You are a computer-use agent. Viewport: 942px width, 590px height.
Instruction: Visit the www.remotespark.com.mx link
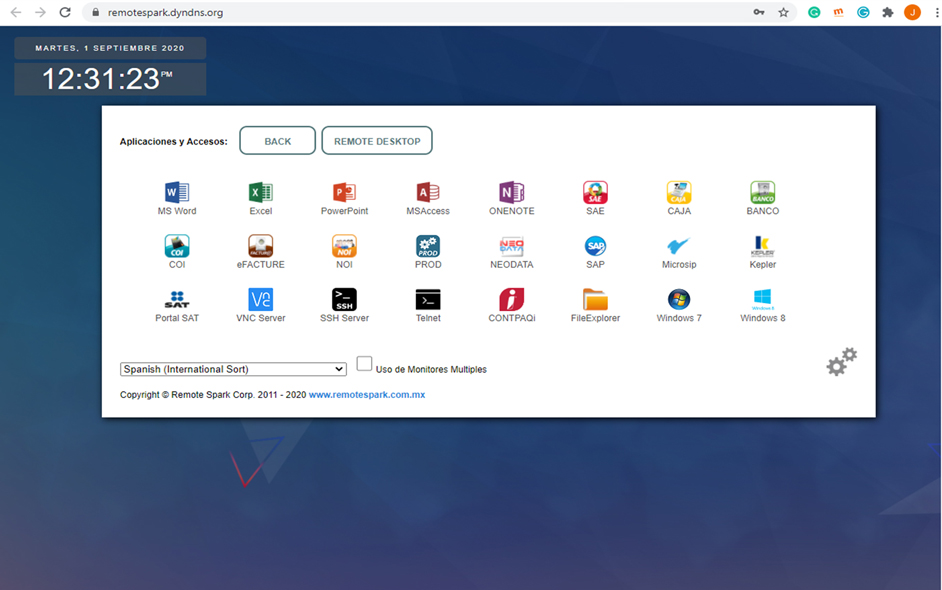(x=366, y=395)
